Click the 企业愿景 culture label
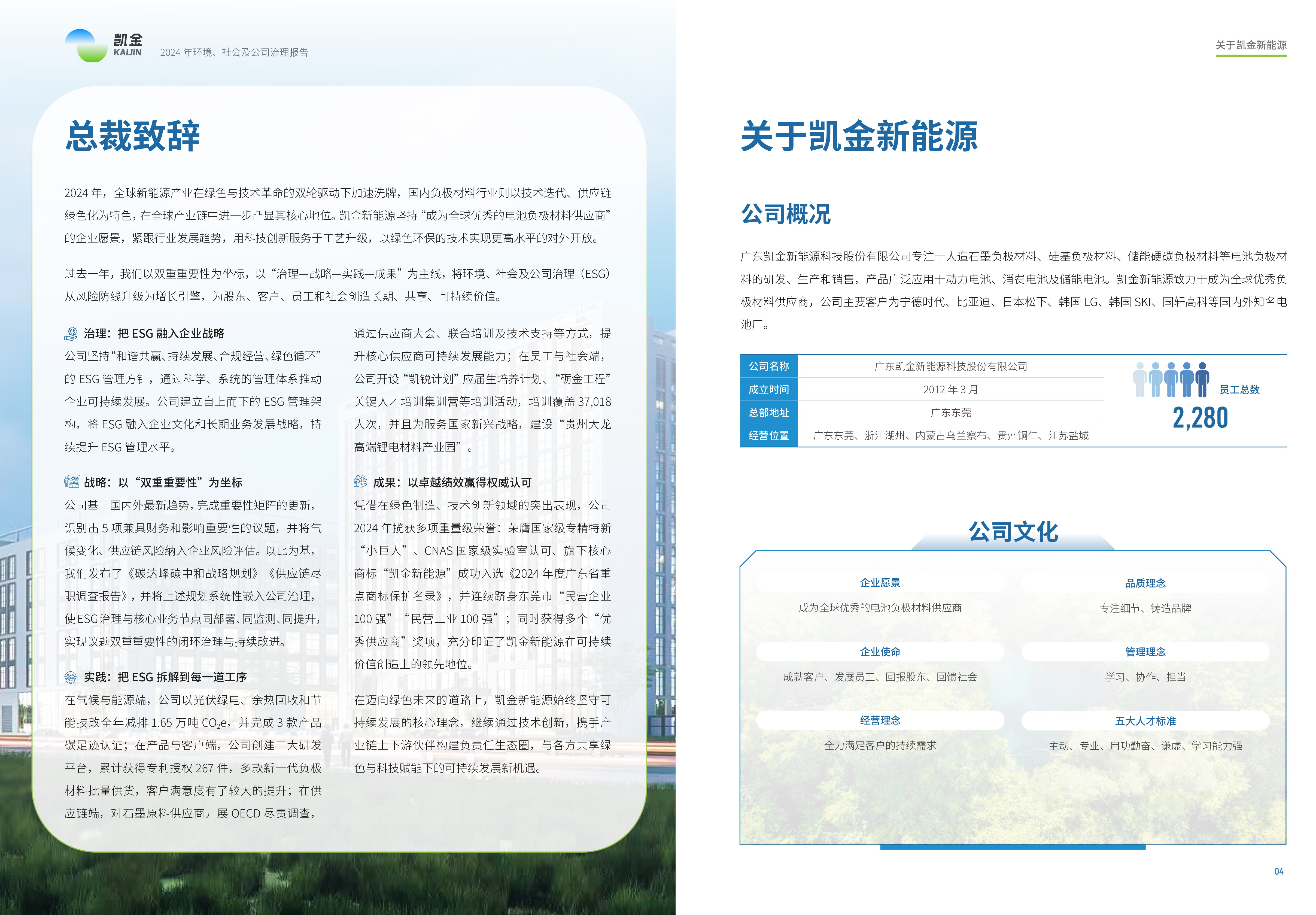 tap(880, 583)
